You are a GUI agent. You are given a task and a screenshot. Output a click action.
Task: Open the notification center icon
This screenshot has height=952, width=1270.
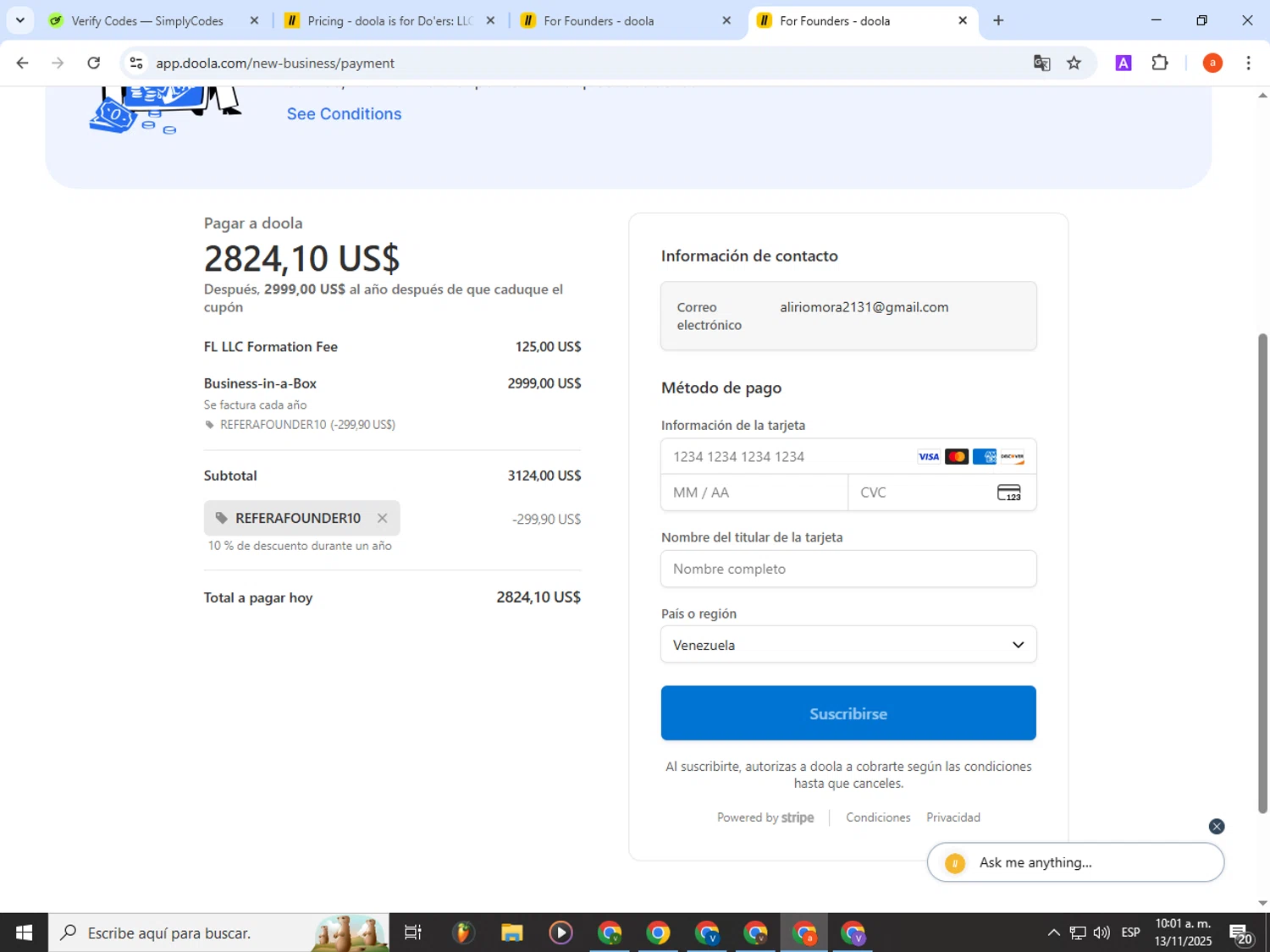pos(1241,933)
